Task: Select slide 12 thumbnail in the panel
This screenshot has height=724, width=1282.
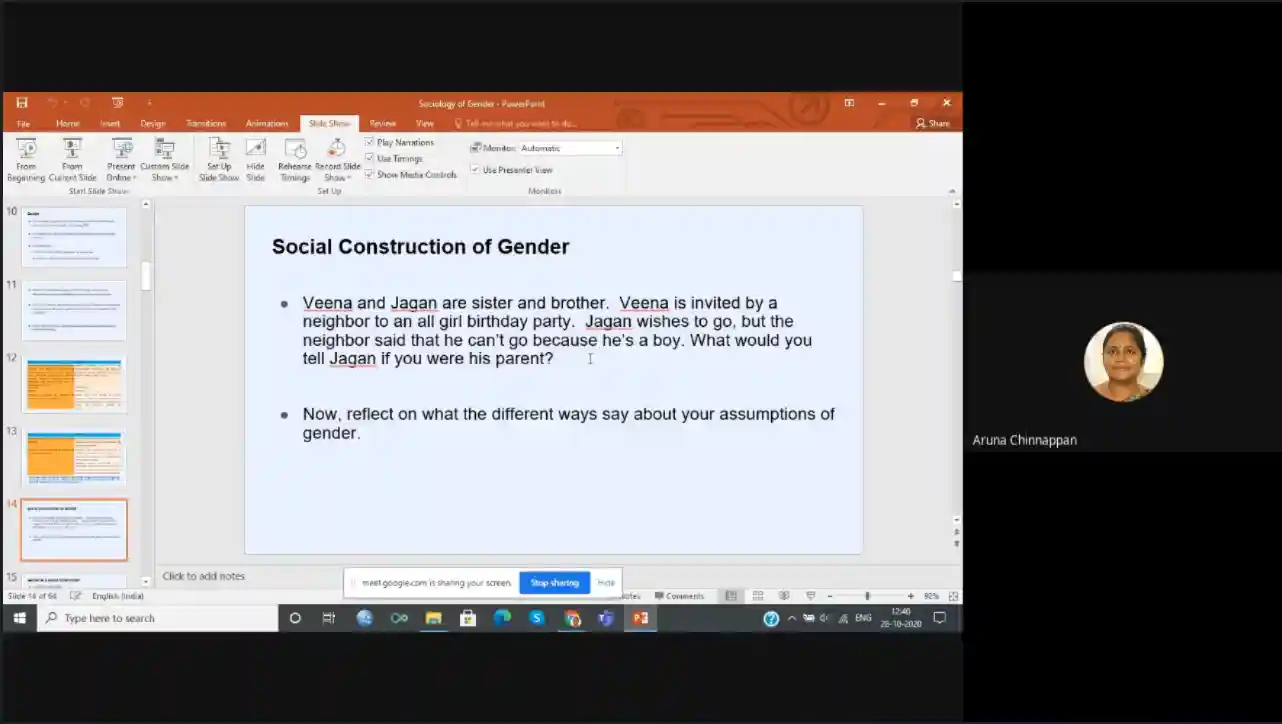Action: [x=76, y=384]
